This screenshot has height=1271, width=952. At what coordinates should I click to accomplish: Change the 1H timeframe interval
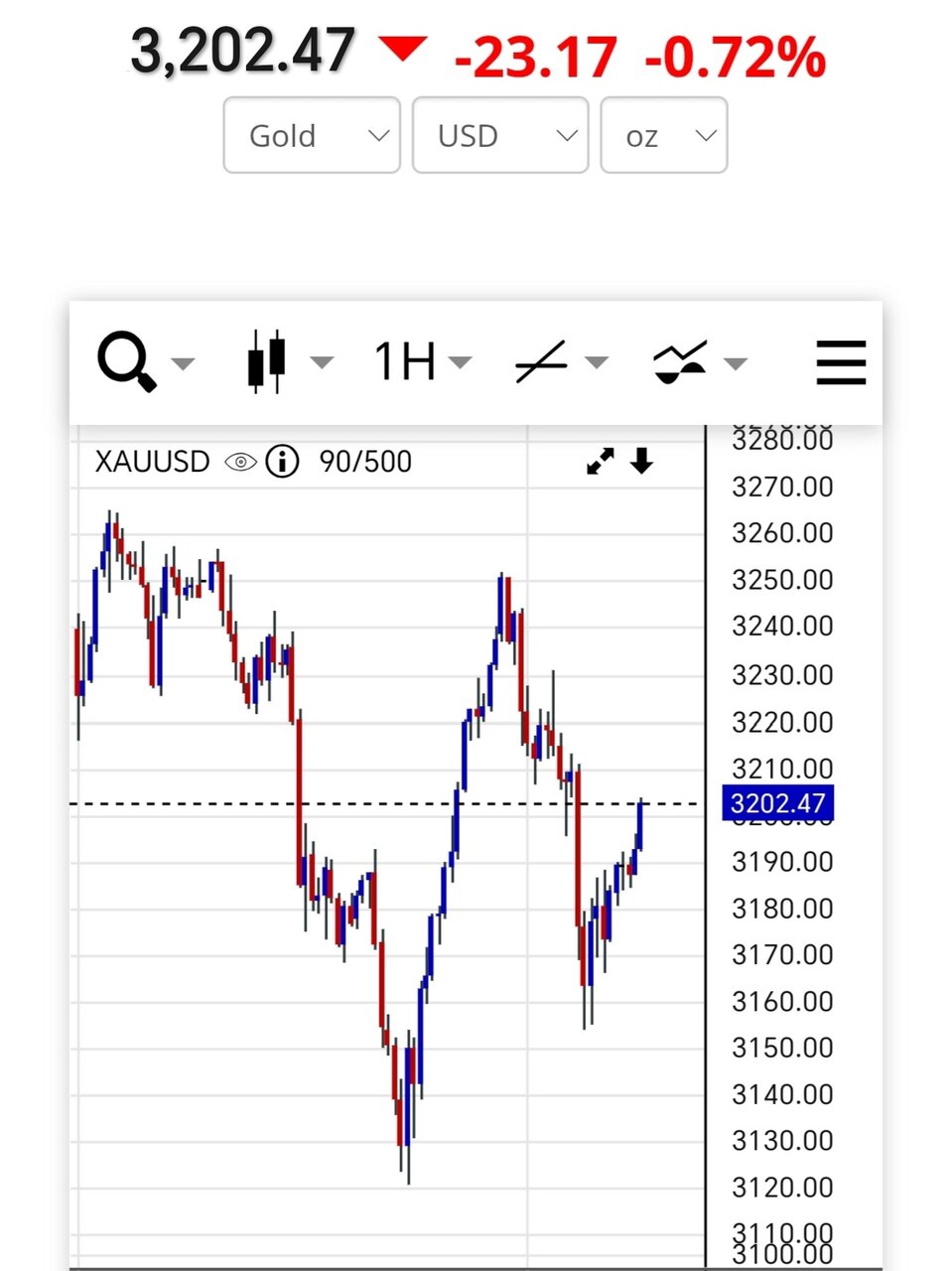tap(404, 361)
